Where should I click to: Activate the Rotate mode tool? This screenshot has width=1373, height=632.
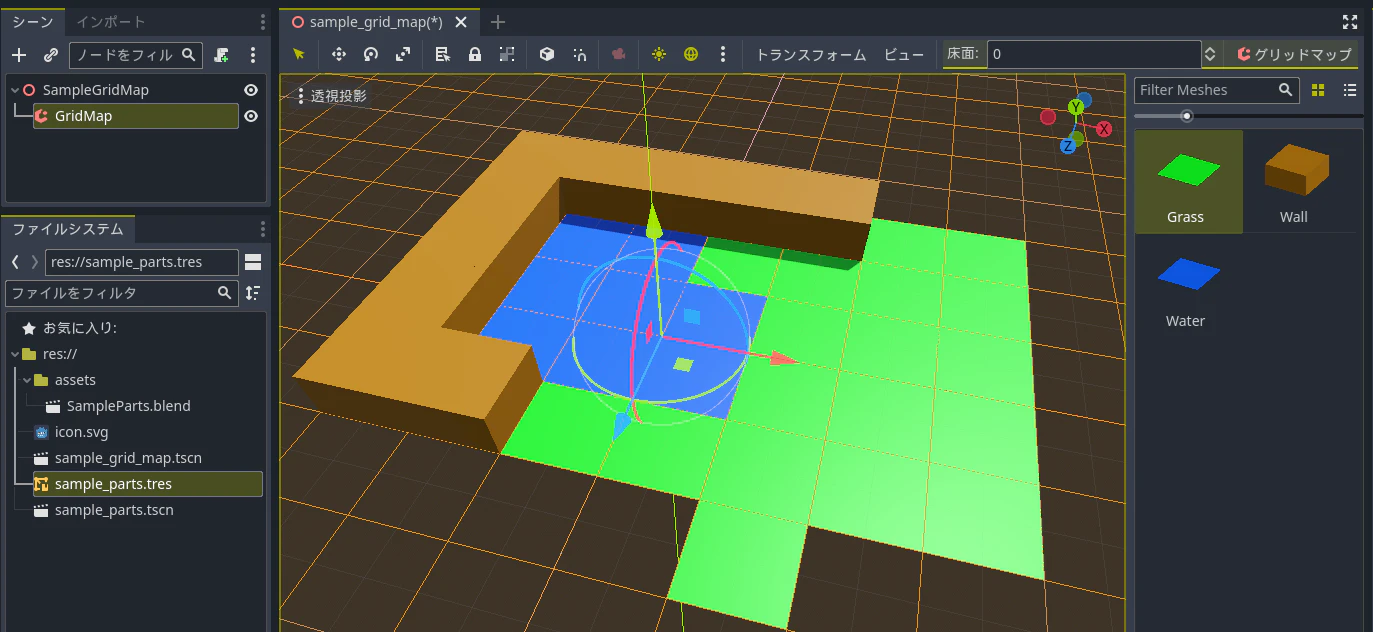coord(370,55)
